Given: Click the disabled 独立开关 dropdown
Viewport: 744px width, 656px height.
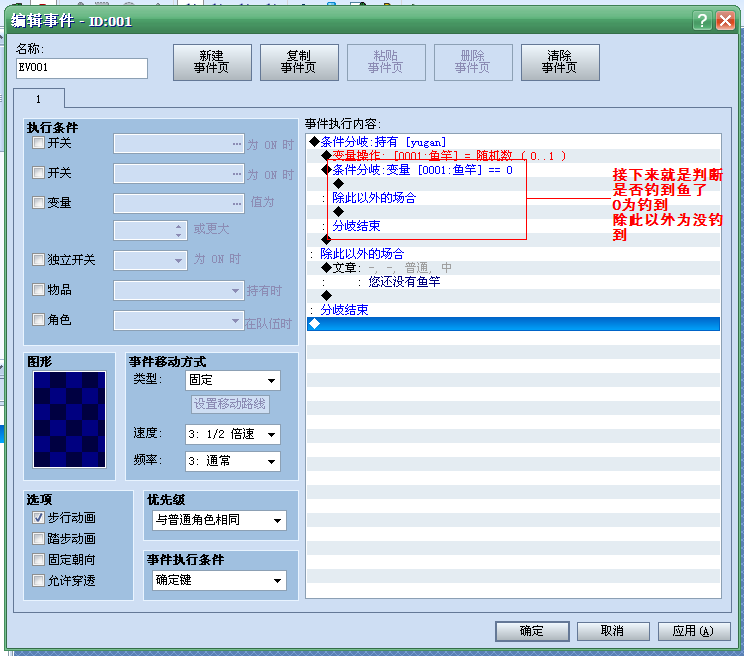Looking at the screenshot, I should click(x=150, y=260).
